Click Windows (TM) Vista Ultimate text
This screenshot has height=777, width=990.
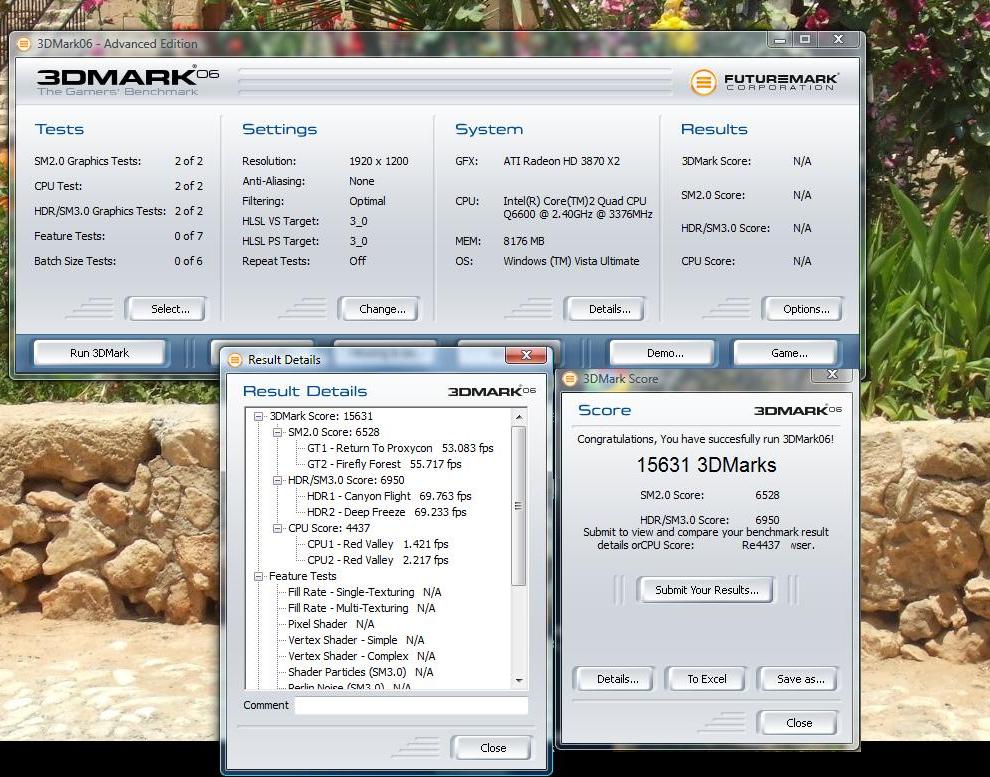571,261
